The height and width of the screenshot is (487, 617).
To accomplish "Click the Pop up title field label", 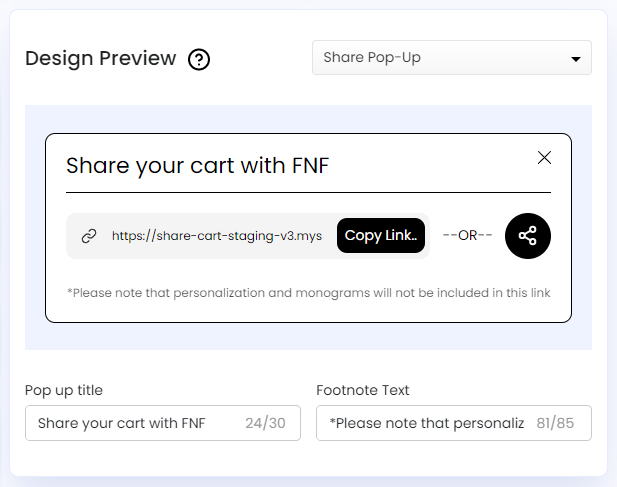I will click(64, 390).
